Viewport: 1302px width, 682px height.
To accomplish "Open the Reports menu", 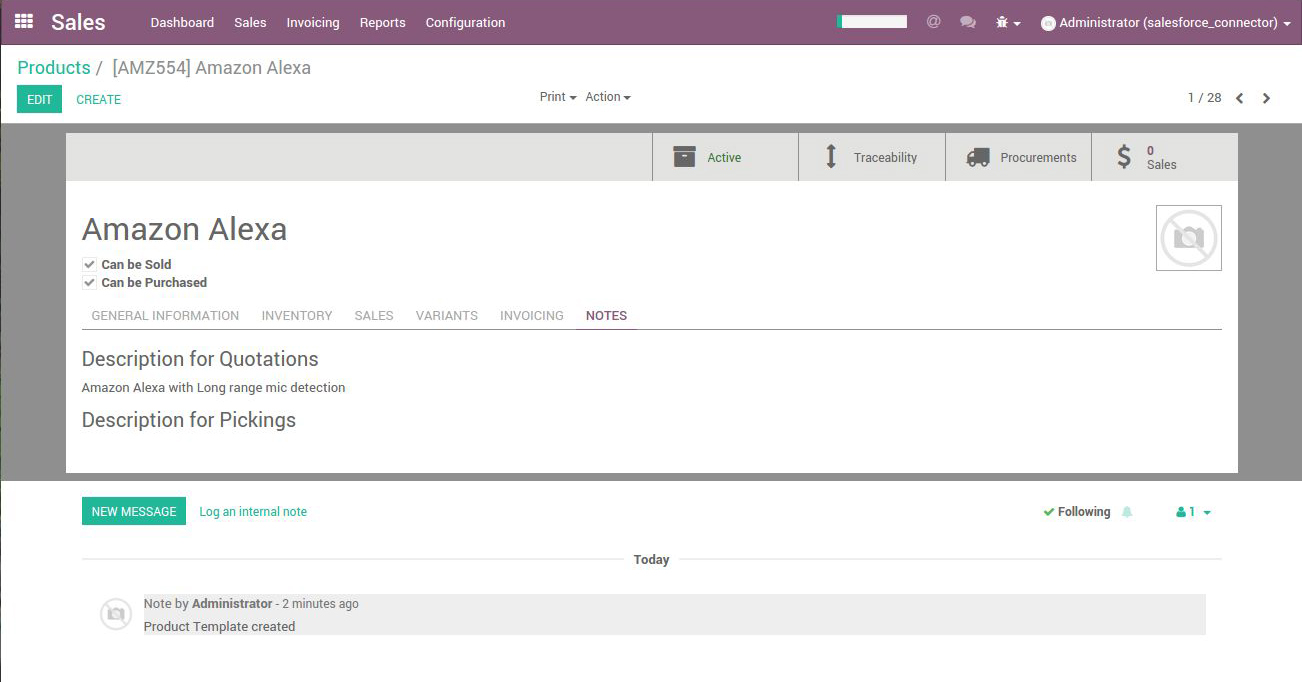I will (x=383, y=22).
